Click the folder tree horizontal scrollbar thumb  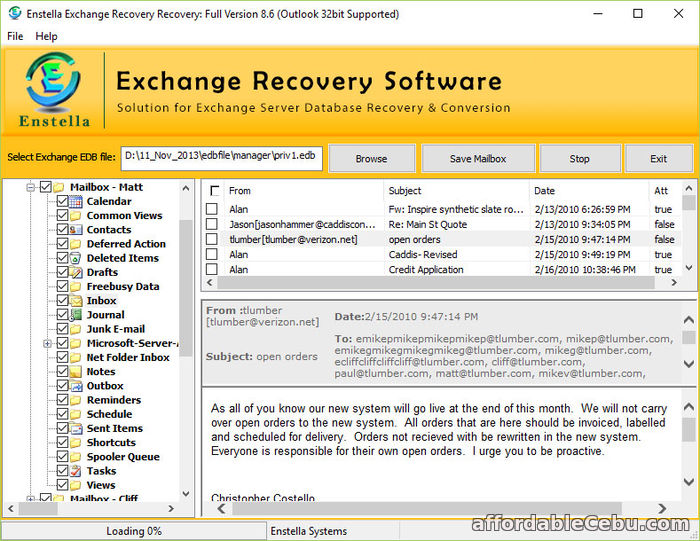tap(38, 508)
